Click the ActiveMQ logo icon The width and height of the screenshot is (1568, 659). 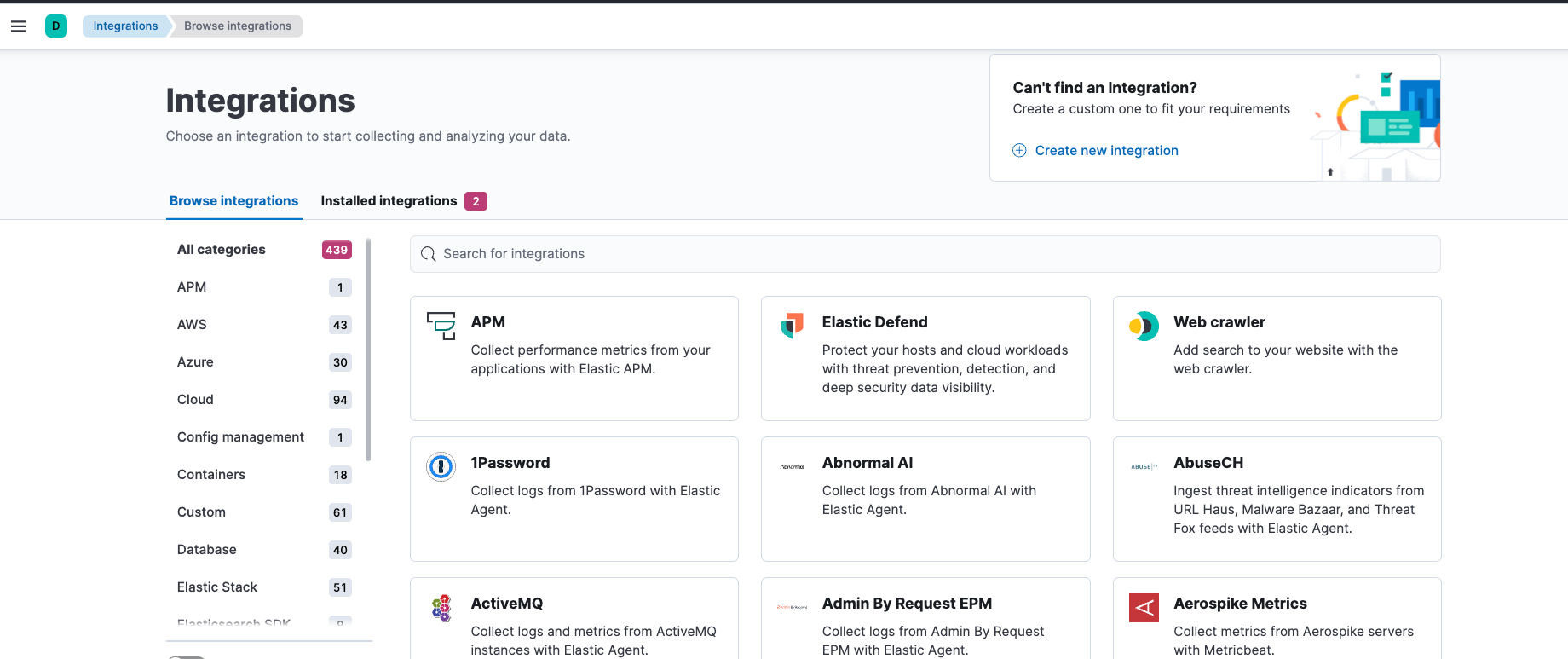(x=441, y=608)
